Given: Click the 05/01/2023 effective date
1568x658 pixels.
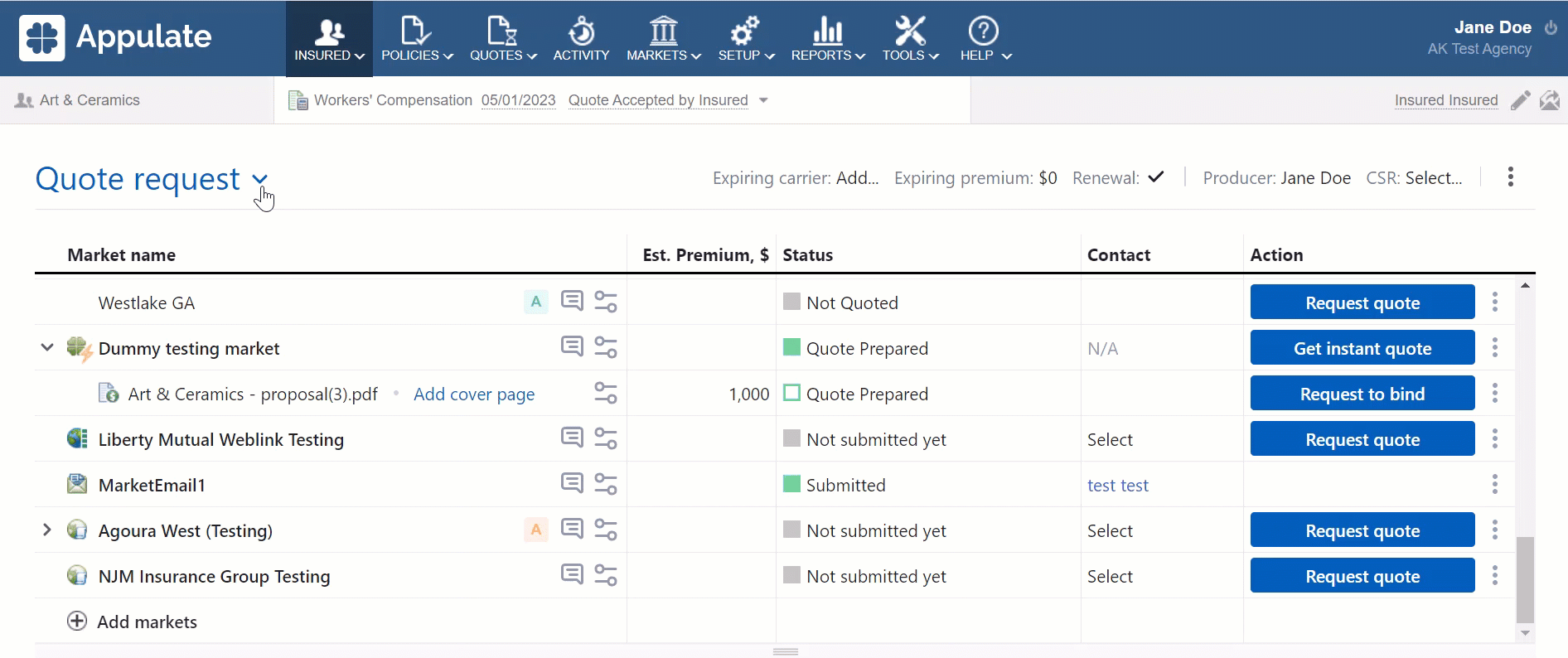Looking at the screenshot, I should point(518,100).
